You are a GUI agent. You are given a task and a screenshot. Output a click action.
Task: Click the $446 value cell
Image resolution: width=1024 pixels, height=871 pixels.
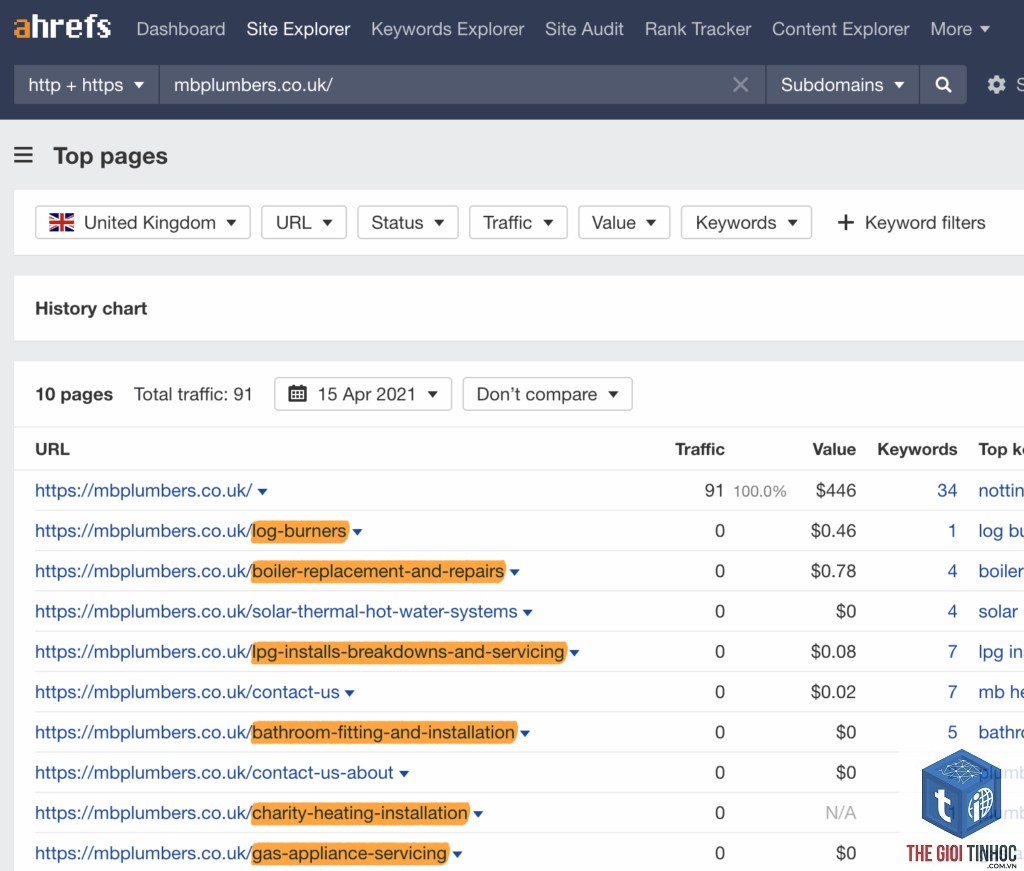click(x=835, y=490)
